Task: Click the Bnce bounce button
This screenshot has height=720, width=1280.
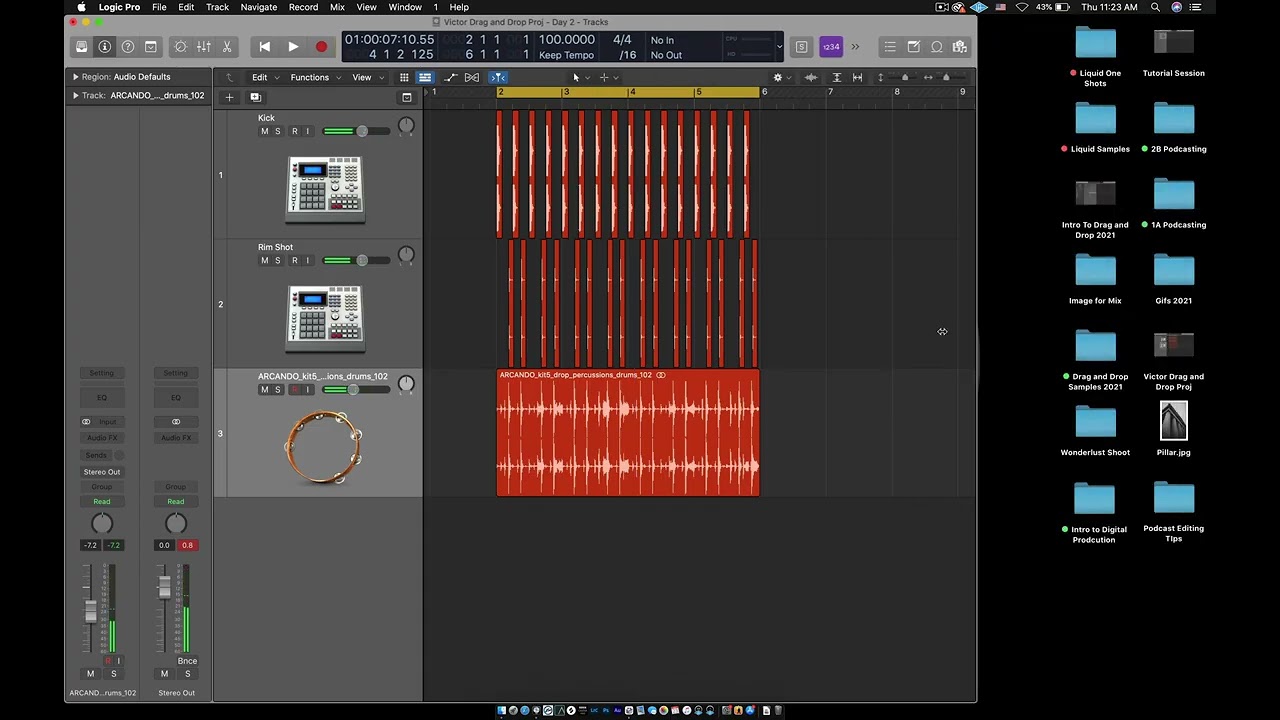Action: 187,661
